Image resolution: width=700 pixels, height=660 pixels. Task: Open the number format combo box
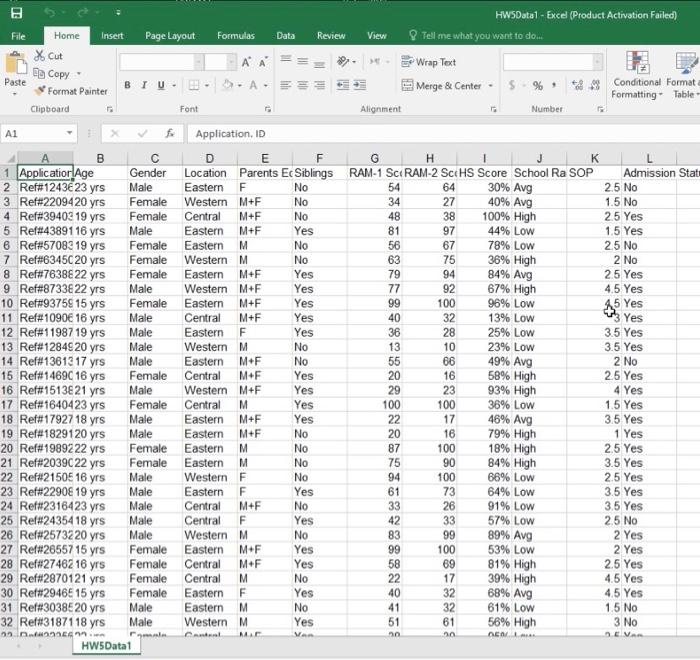553,62
